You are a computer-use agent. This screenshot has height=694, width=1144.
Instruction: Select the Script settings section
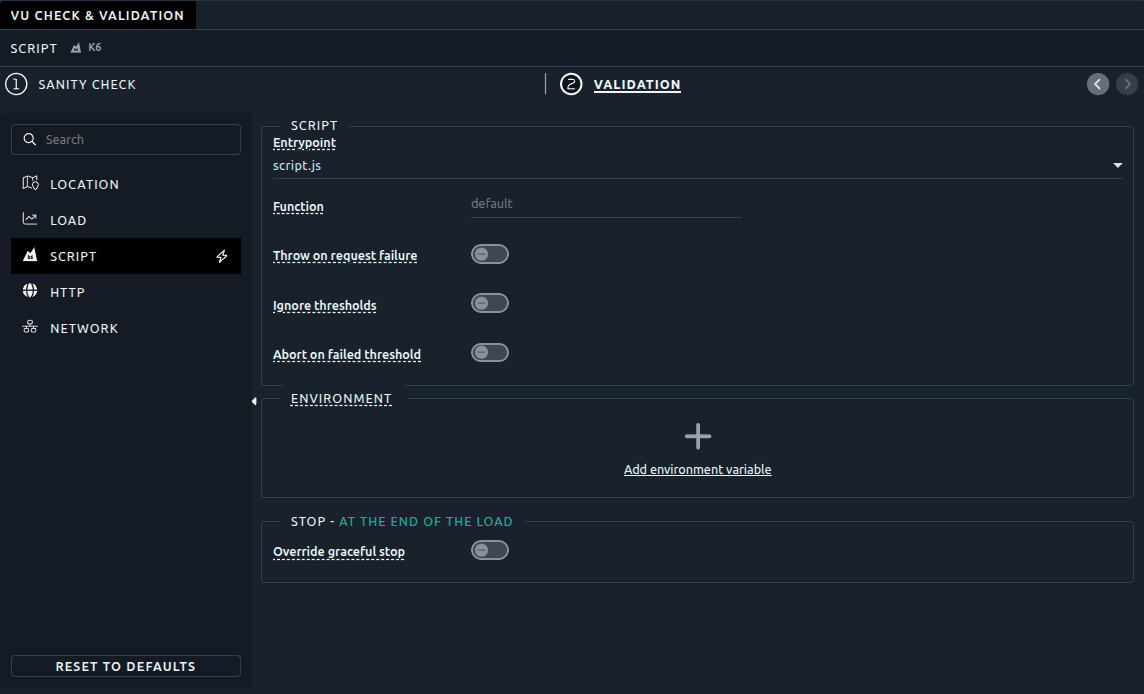125,256
